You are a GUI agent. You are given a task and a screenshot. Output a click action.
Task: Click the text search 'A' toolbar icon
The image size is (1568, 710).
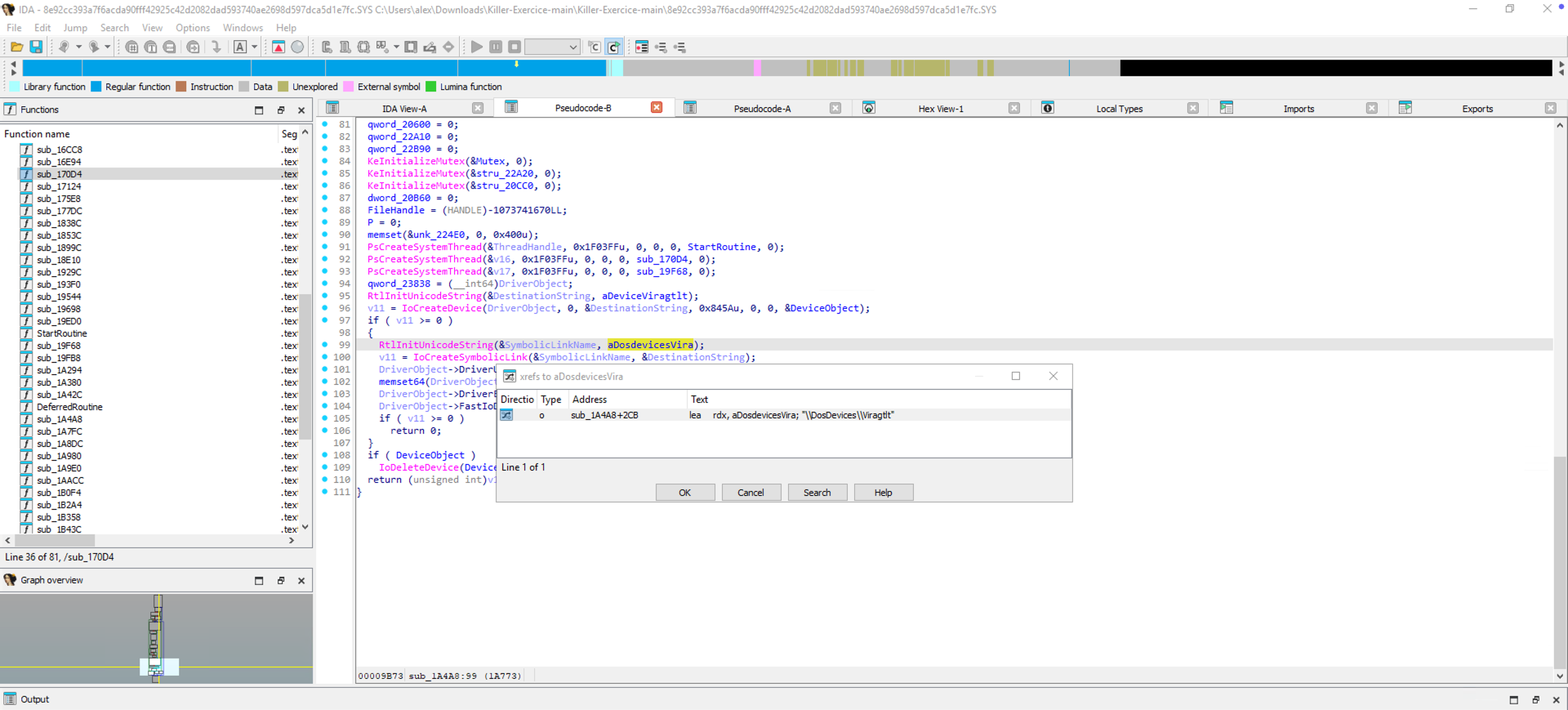[240, 47]
